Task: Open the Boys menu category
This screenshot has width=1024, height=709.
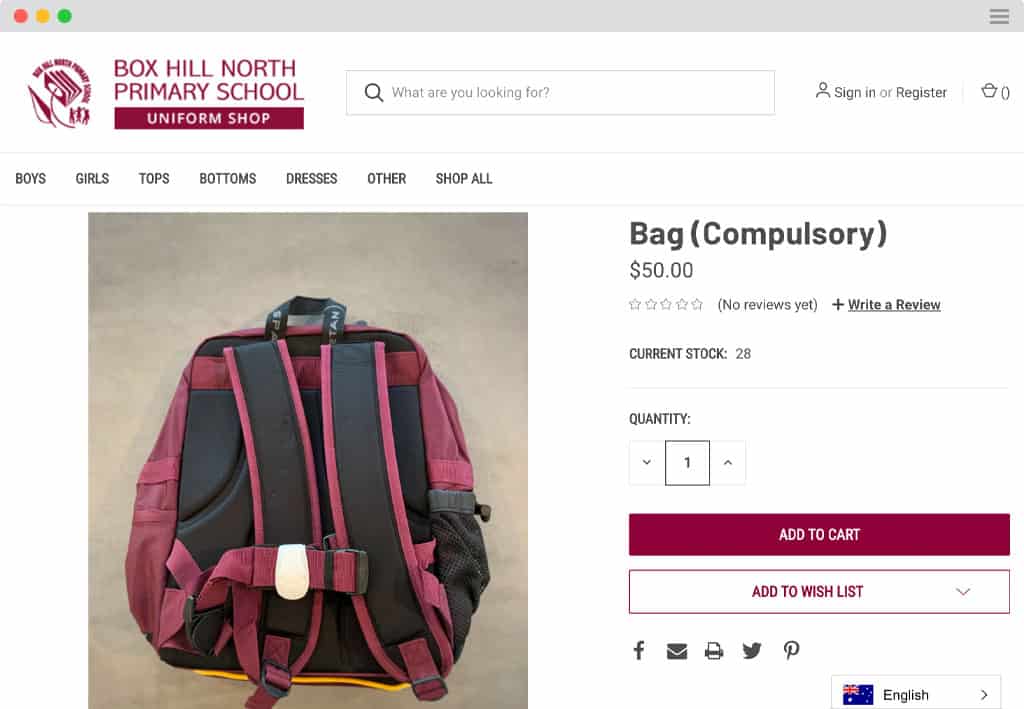Action: tap(31, 178)
